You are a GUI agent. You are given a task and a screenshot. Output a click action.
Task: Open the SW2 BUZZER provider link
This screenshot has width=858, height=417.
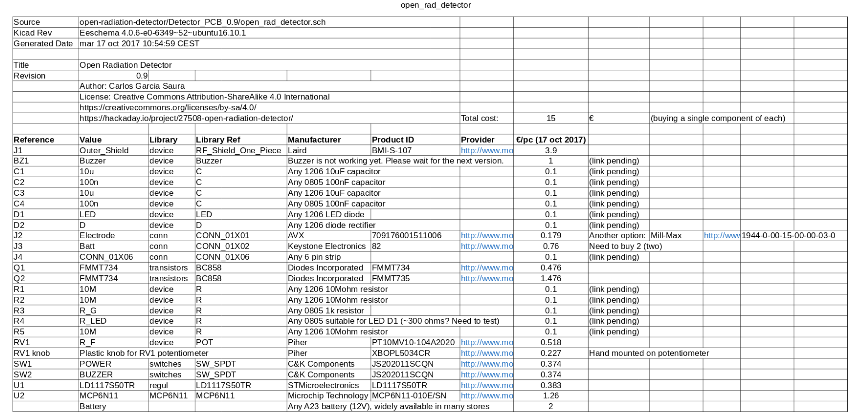[486, 374]
